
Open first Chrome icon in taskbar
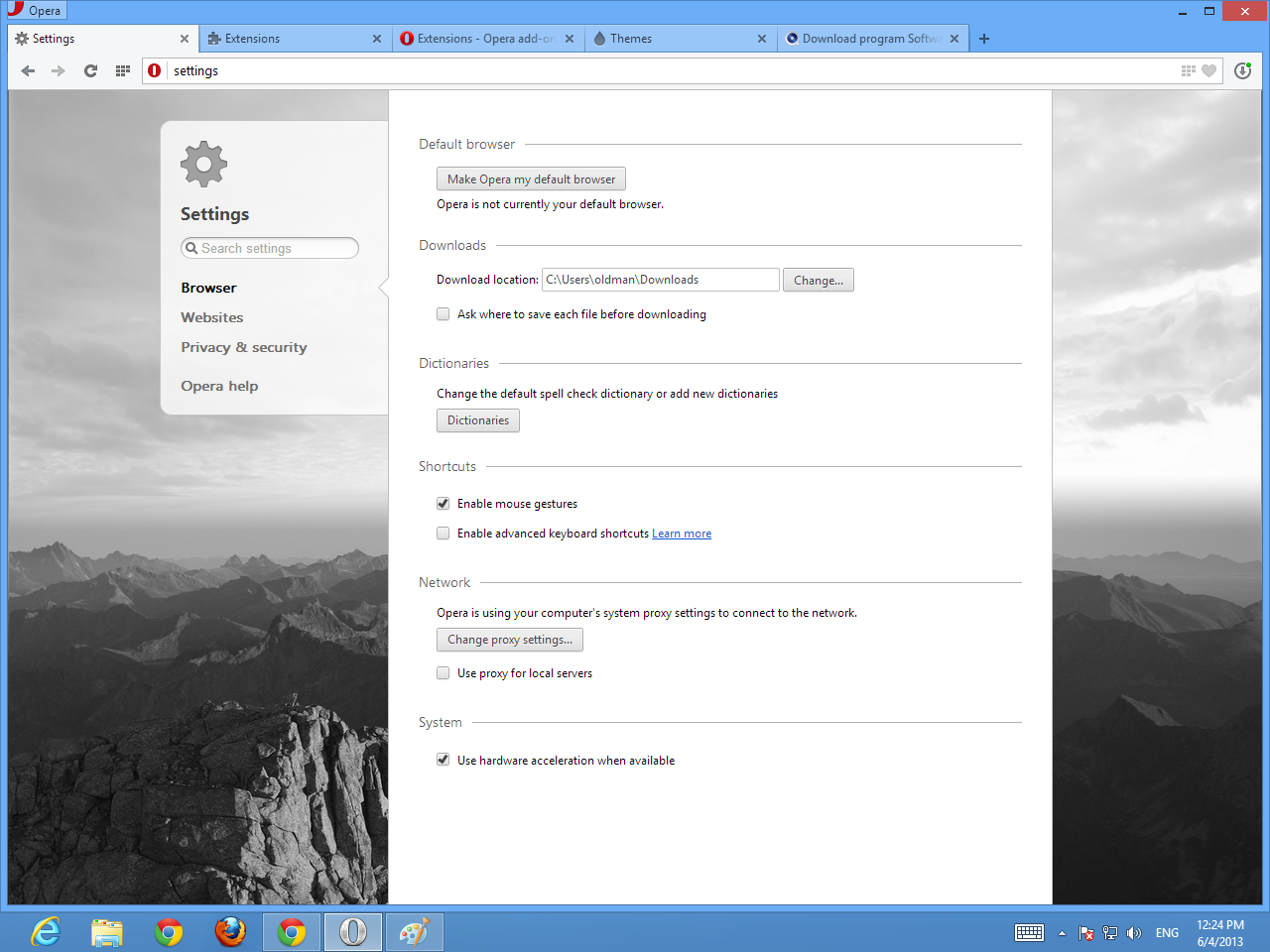(x=169, y=932)
